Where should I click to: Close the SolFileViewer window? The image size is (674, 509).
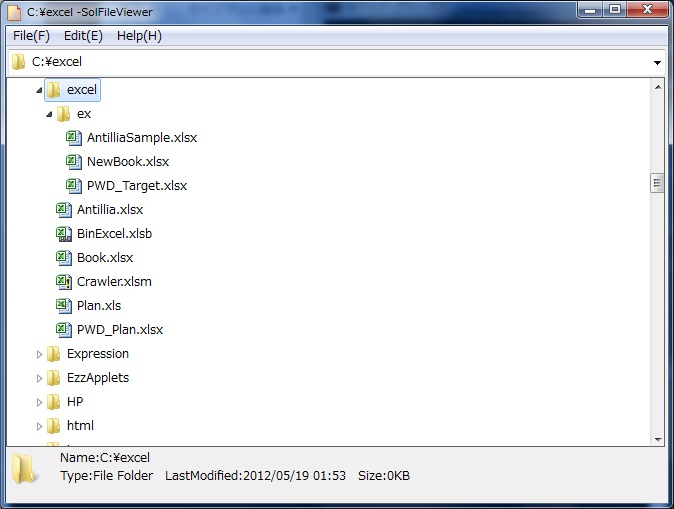647,10
